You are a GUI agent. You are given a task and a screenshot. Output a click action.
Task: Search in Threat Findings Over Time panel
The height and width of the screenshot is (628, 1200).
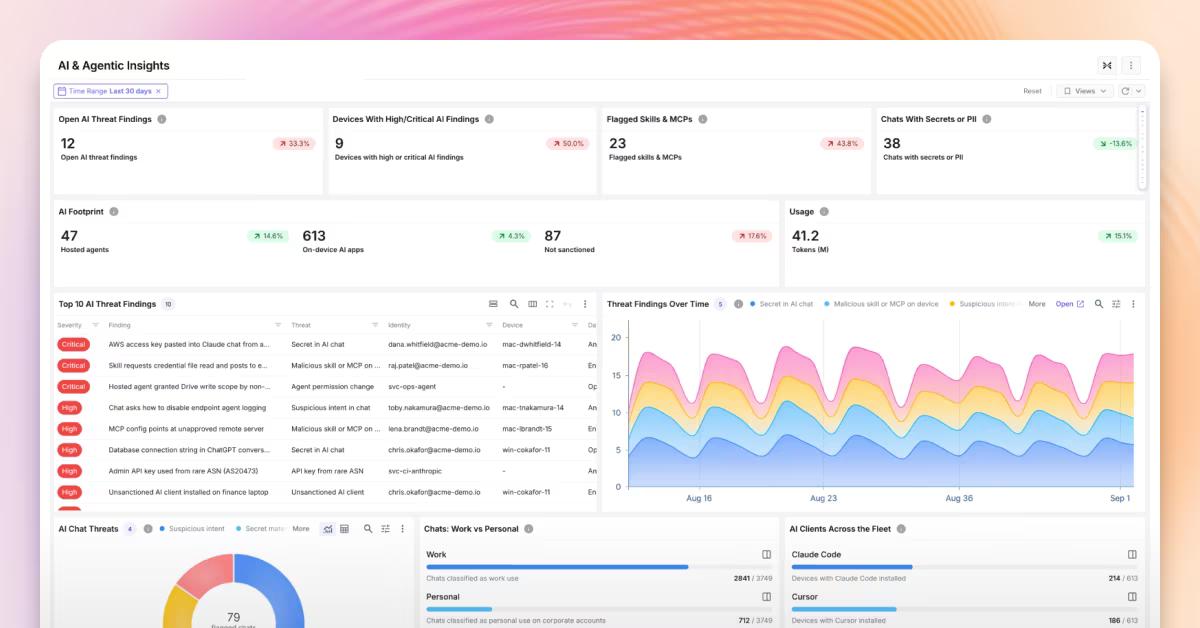[x=1099, y=304]
